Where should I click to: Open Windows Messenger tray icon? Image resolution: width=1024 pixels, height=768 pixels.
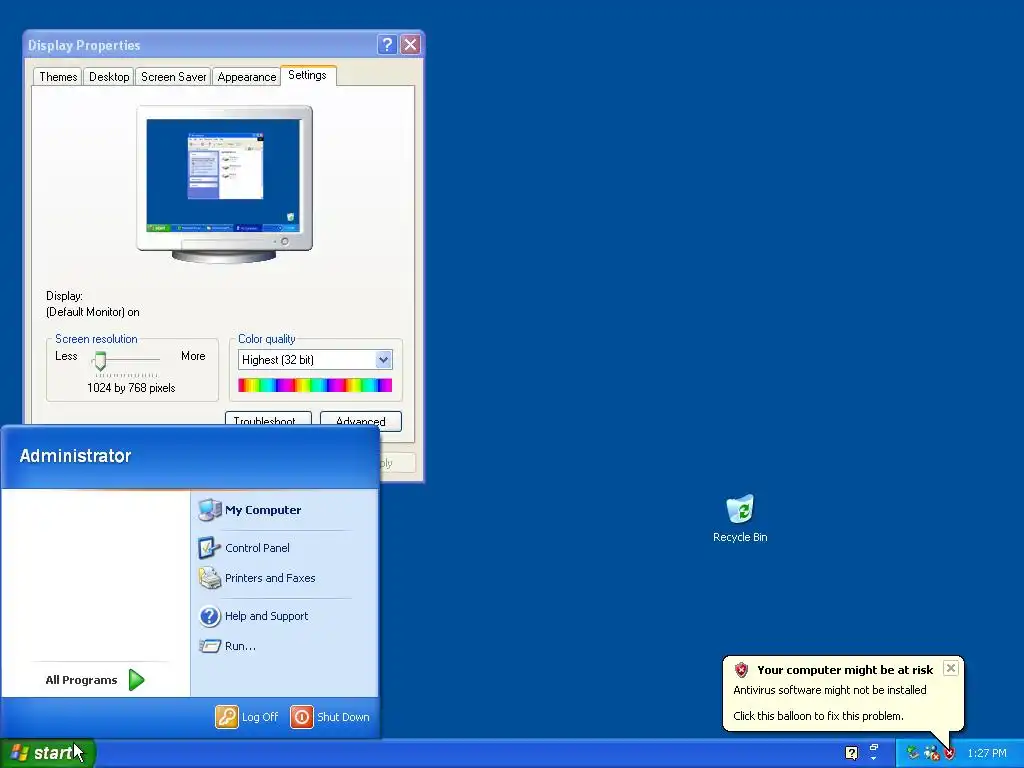(931, 753)
